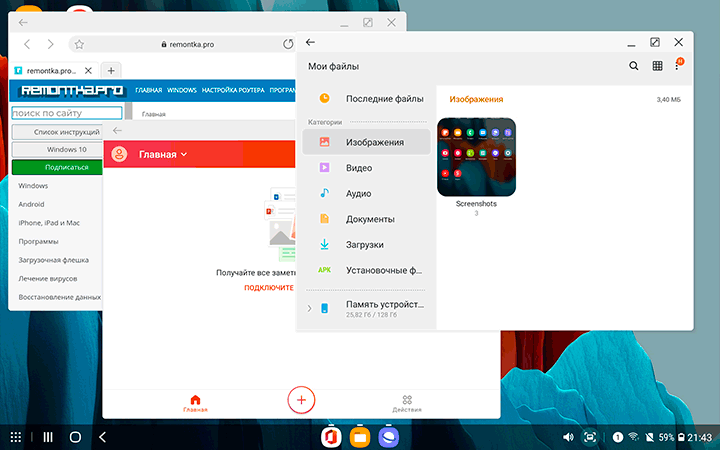Open Последние файлы in My Files
This screenshot has width=720, height=450.
(366, 99)
